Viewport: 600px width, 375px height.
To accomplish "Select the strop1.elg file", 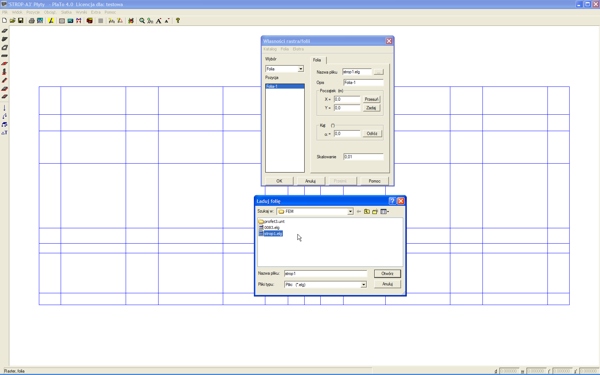I will pos(271,233).
